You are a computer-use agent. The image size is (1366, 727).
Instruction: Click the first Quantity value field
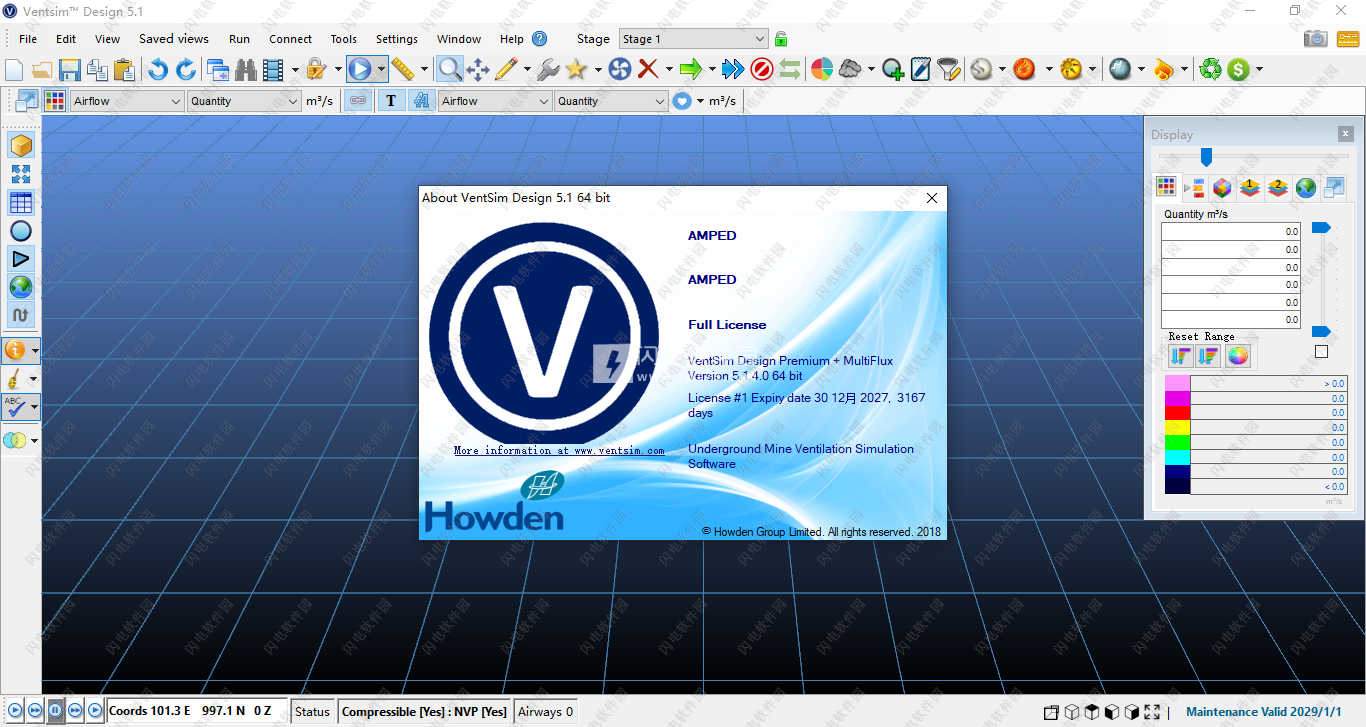tap(1230, 232)
